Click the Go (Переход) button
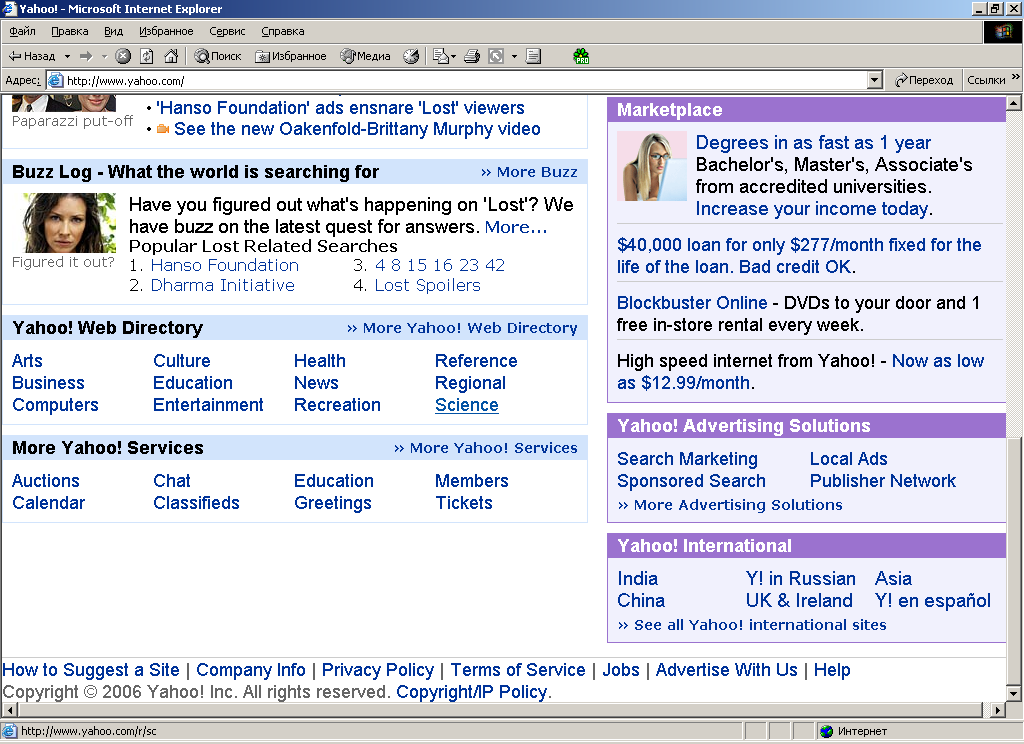1024x744 pixels. coord(923,80)
